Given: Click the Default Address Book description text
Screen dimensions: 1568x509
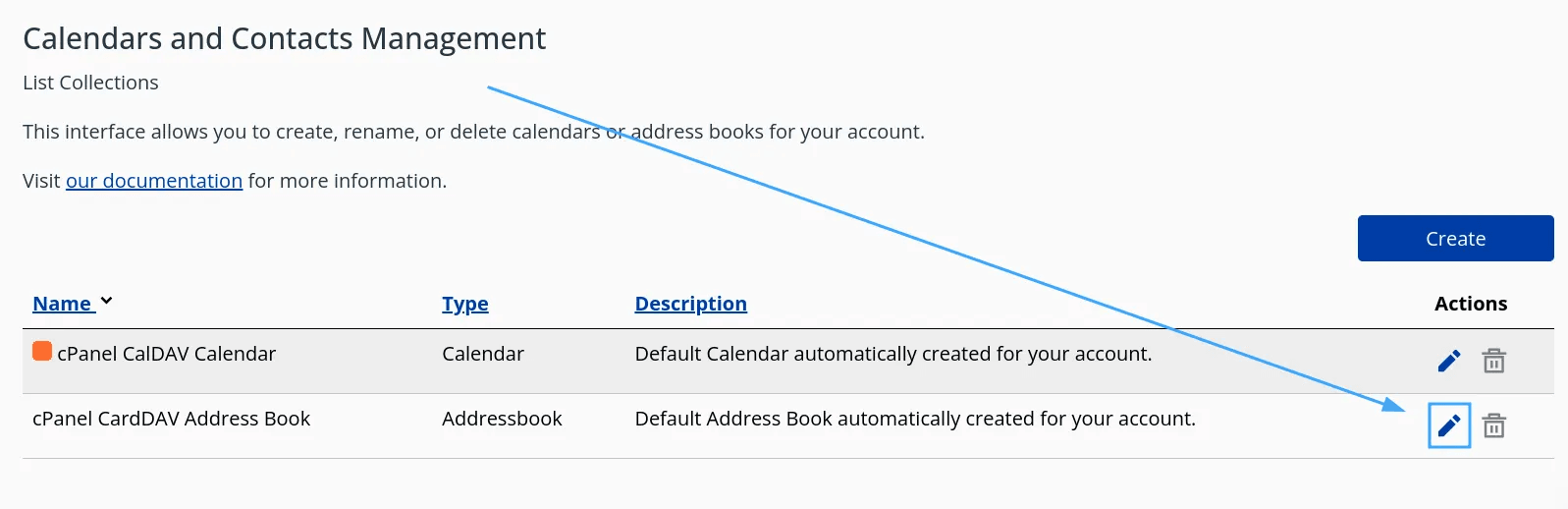Looking at the screenshot, I should pos(915,419).
